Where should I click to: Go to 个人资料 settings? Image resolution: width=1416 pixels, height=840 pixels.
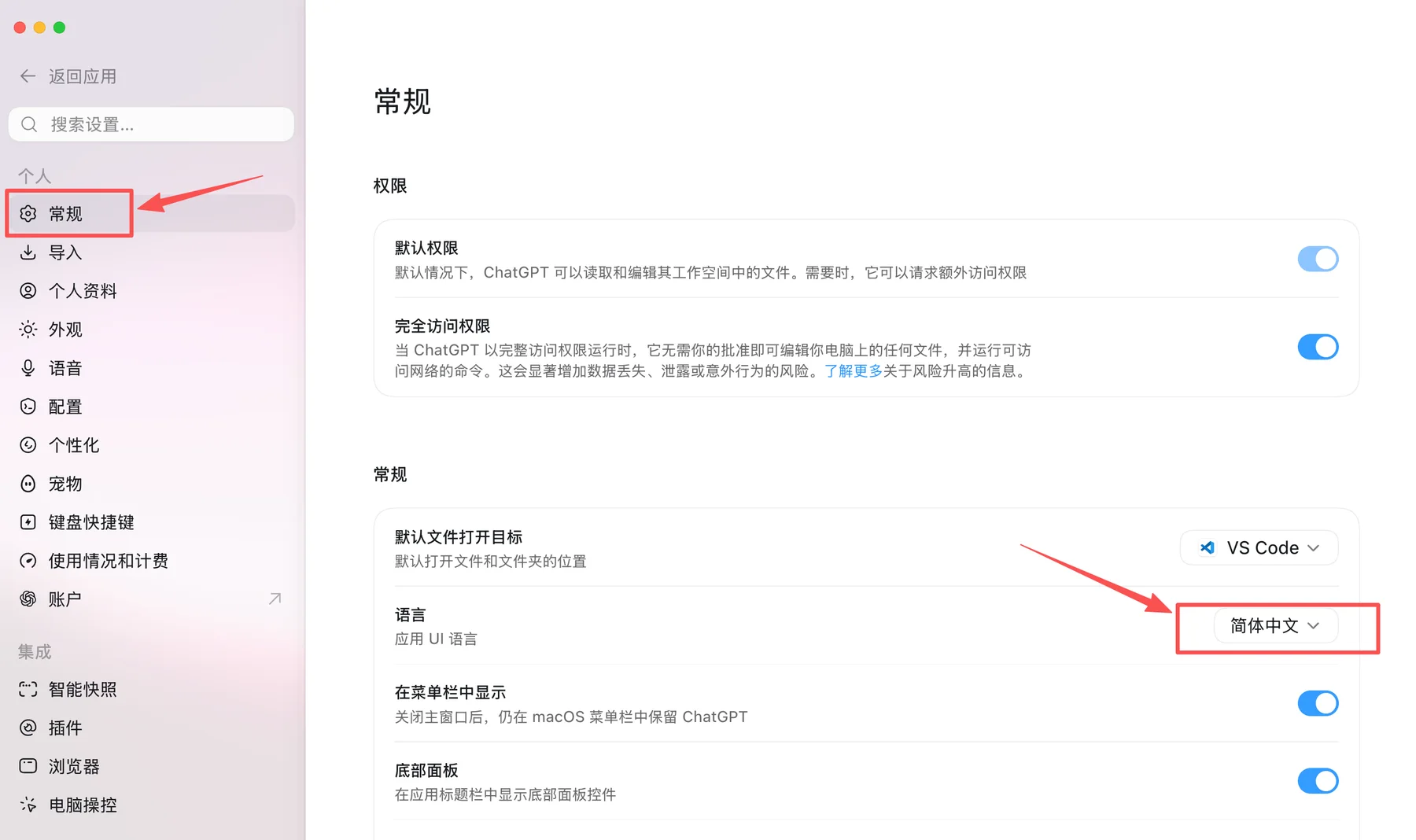(151, 291)
